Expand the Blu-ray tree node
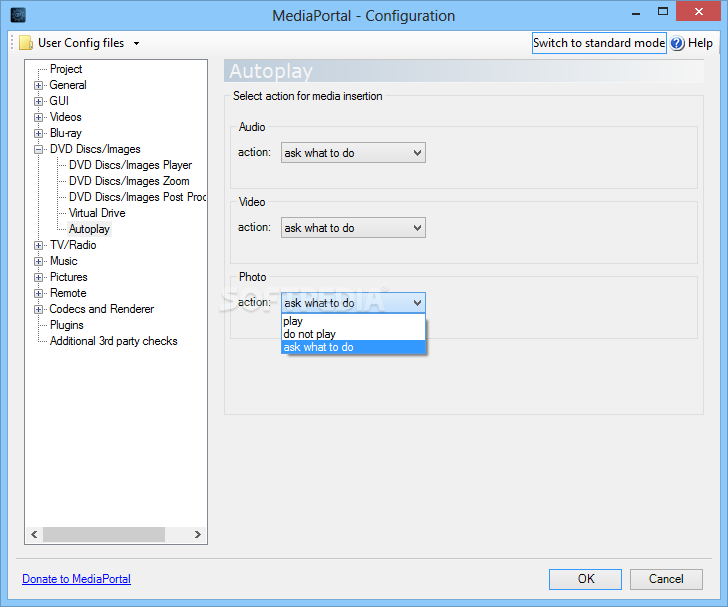The height and width of the screenshot is (607, 728). (x=39, y=133)
